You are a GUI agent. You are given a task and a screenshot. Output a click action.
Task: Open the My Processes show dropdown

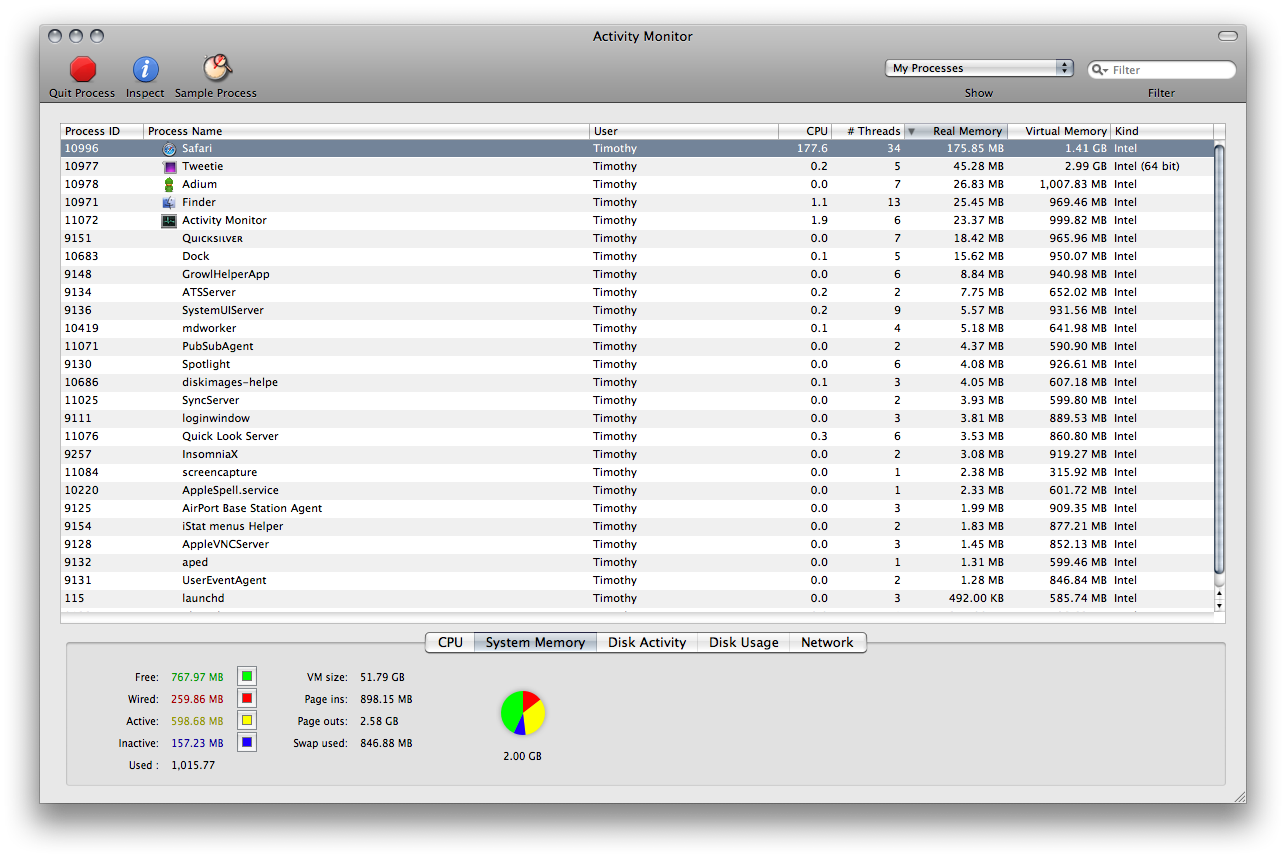coord(979,68)
